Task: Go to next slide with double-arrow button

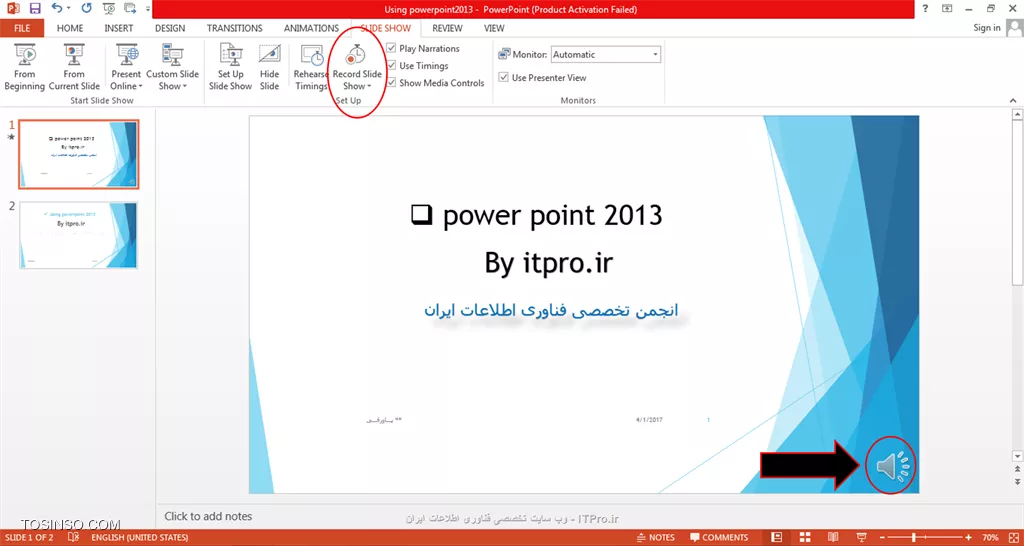Action: coord(1017,481)
